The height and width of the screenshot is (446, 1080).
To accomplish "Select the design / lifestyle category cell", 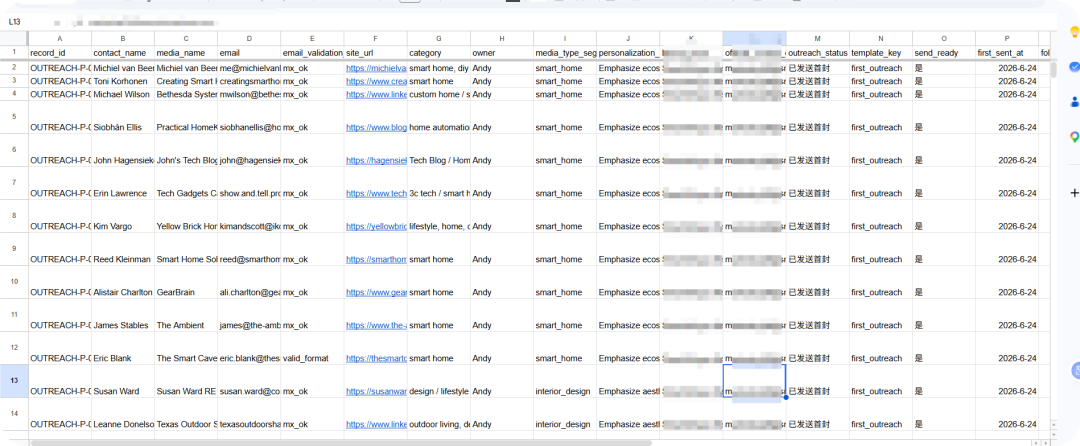I will click(x=439, y=382).
